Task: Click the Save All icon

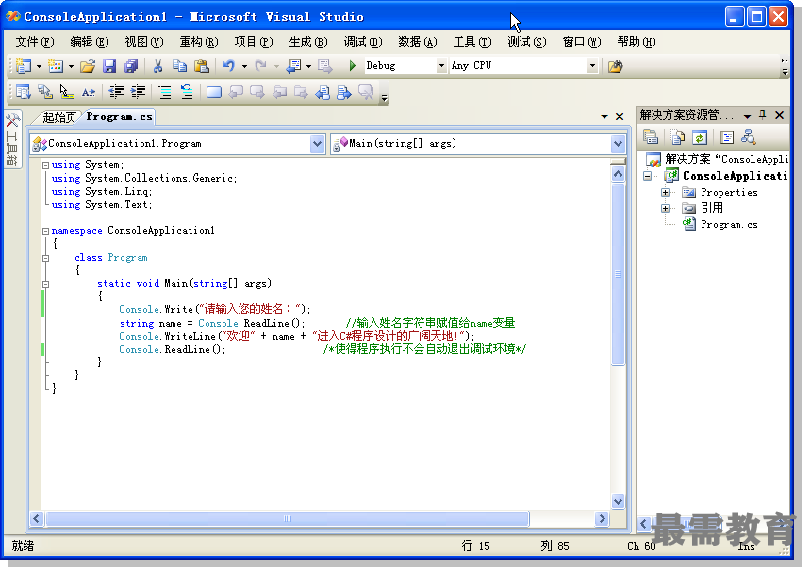Action: [x=131, y=66]
